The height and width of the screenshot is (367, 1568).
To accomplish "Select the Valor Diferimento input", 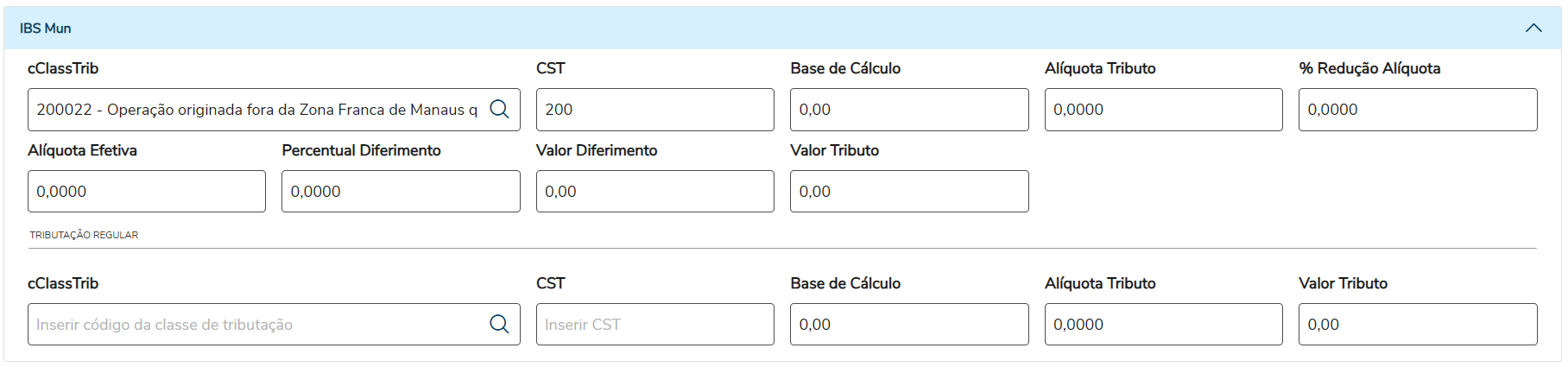I will point(654,192).
